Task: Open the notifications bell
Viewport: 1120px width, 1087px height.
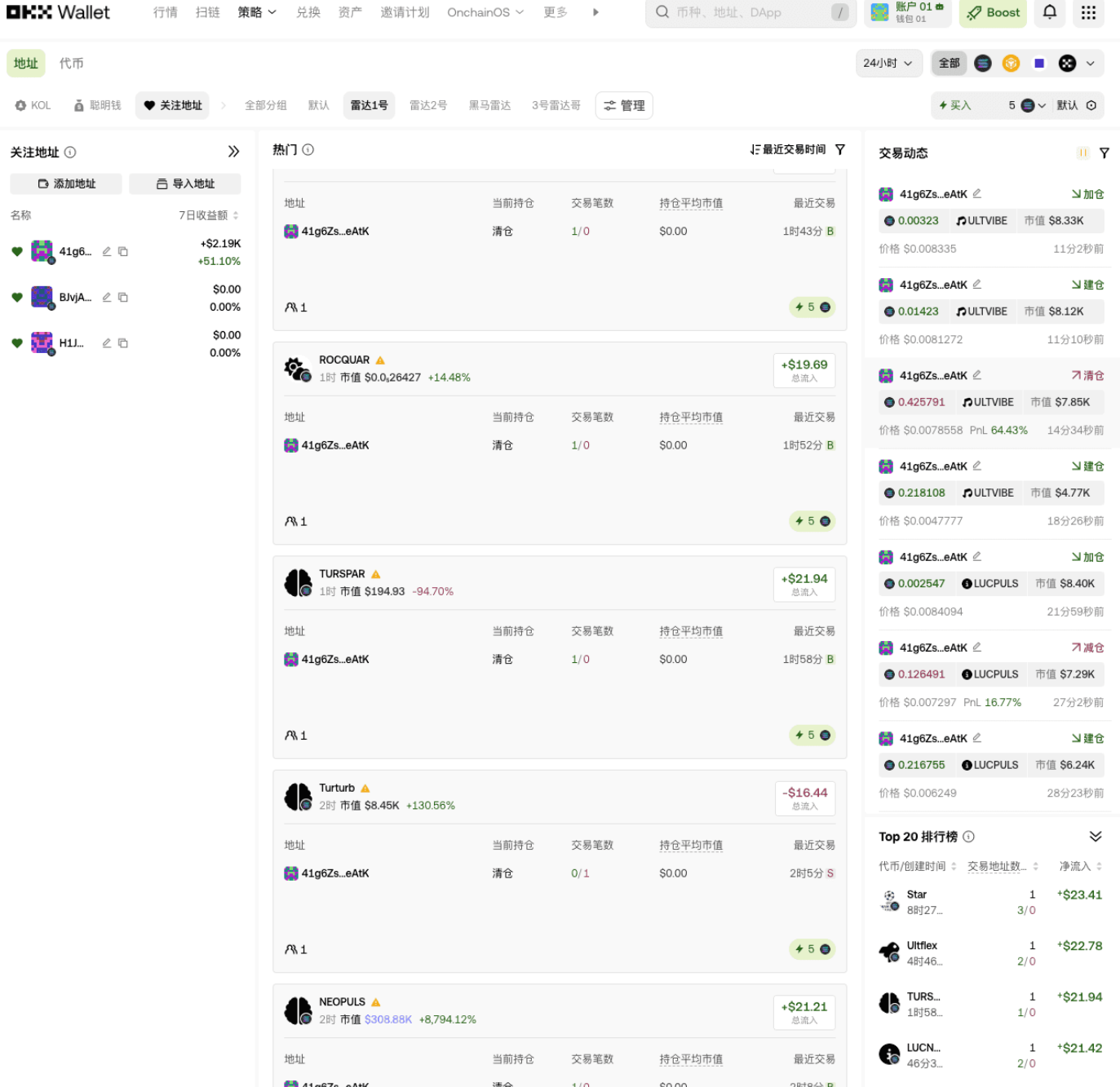Action: [x=1050, y=12]
